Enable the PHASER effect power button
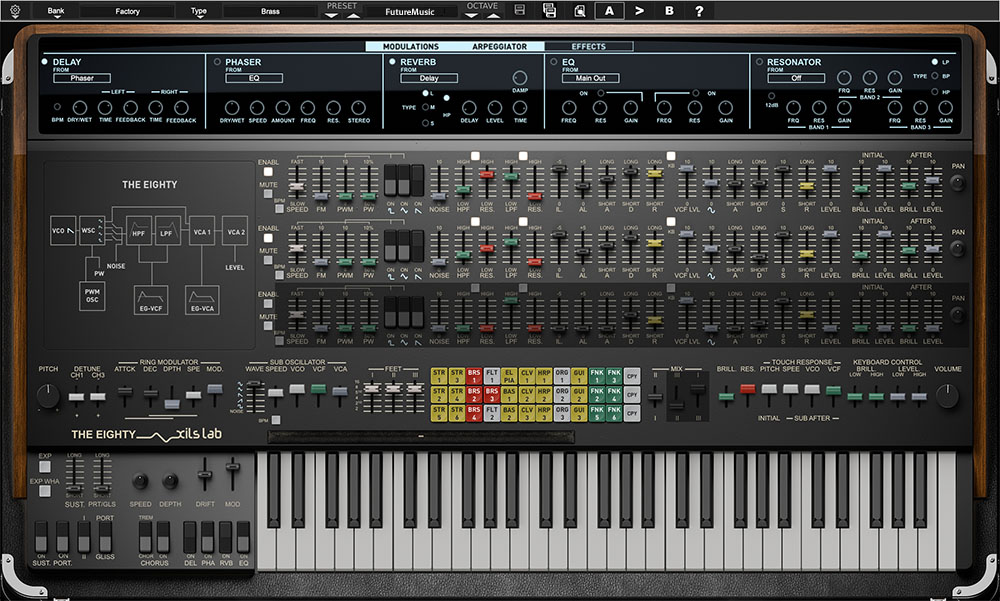This screenshot has width=1000, height=601. click(x=217, y=62)
